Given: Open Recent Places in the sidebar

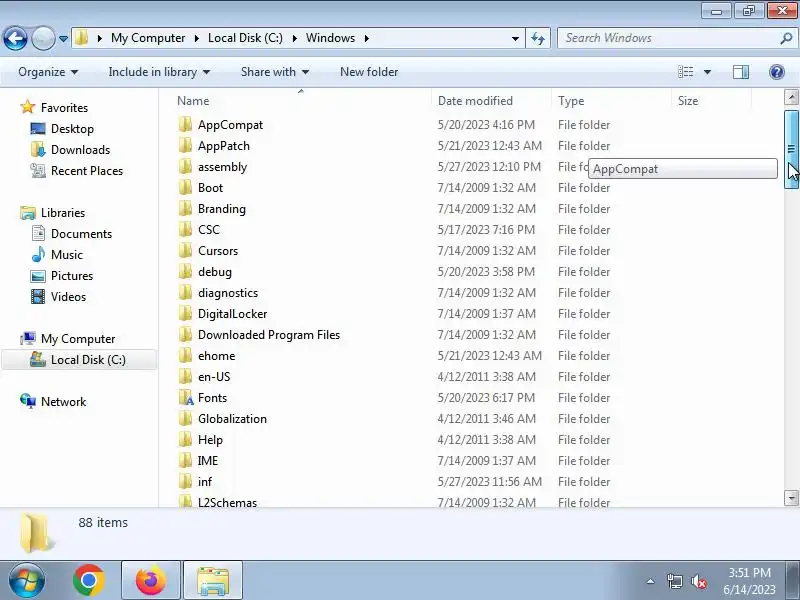Looking at the screenshot, I should point(87,170).
